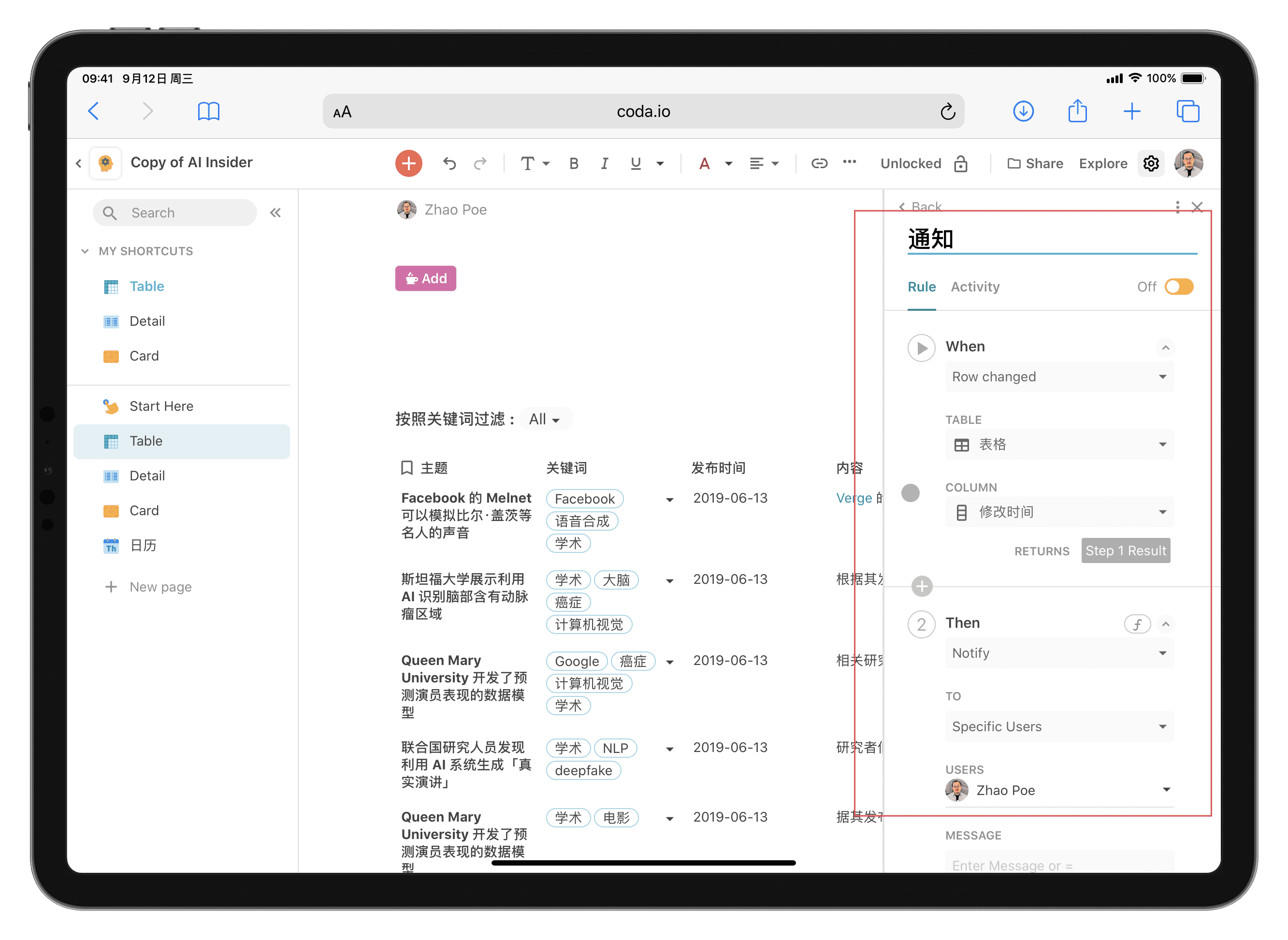Open underline options dropdown arrow
This screenshot has height=940, width=1288.
pyautogui.click(x=660, y=164)
